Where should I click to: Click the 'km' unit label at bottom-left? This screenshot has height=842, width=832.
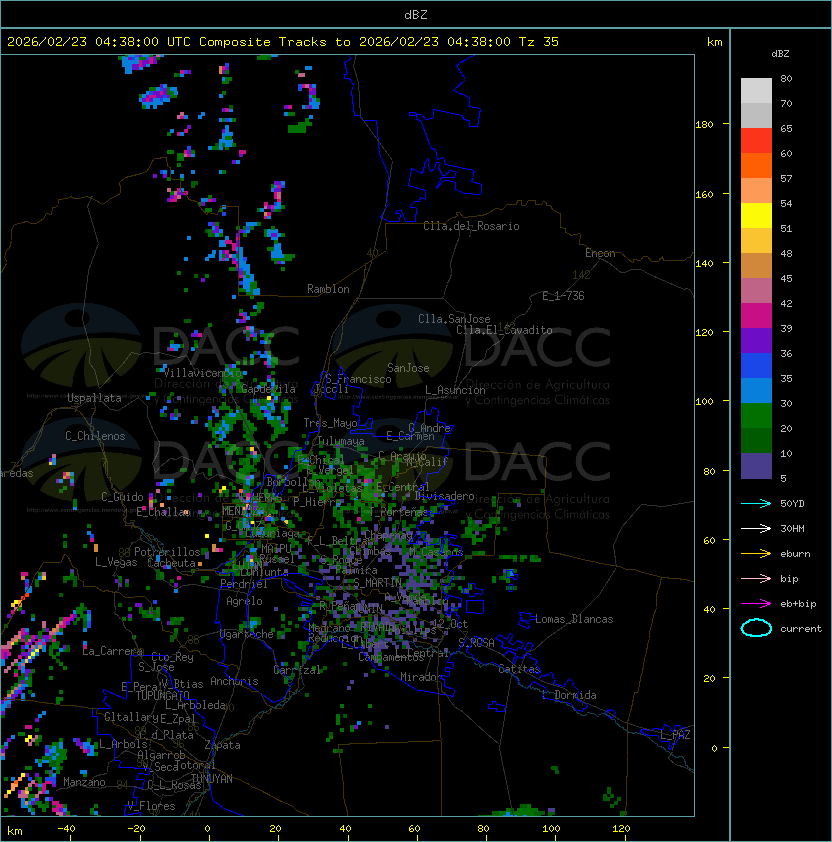(x=15, y=831)
